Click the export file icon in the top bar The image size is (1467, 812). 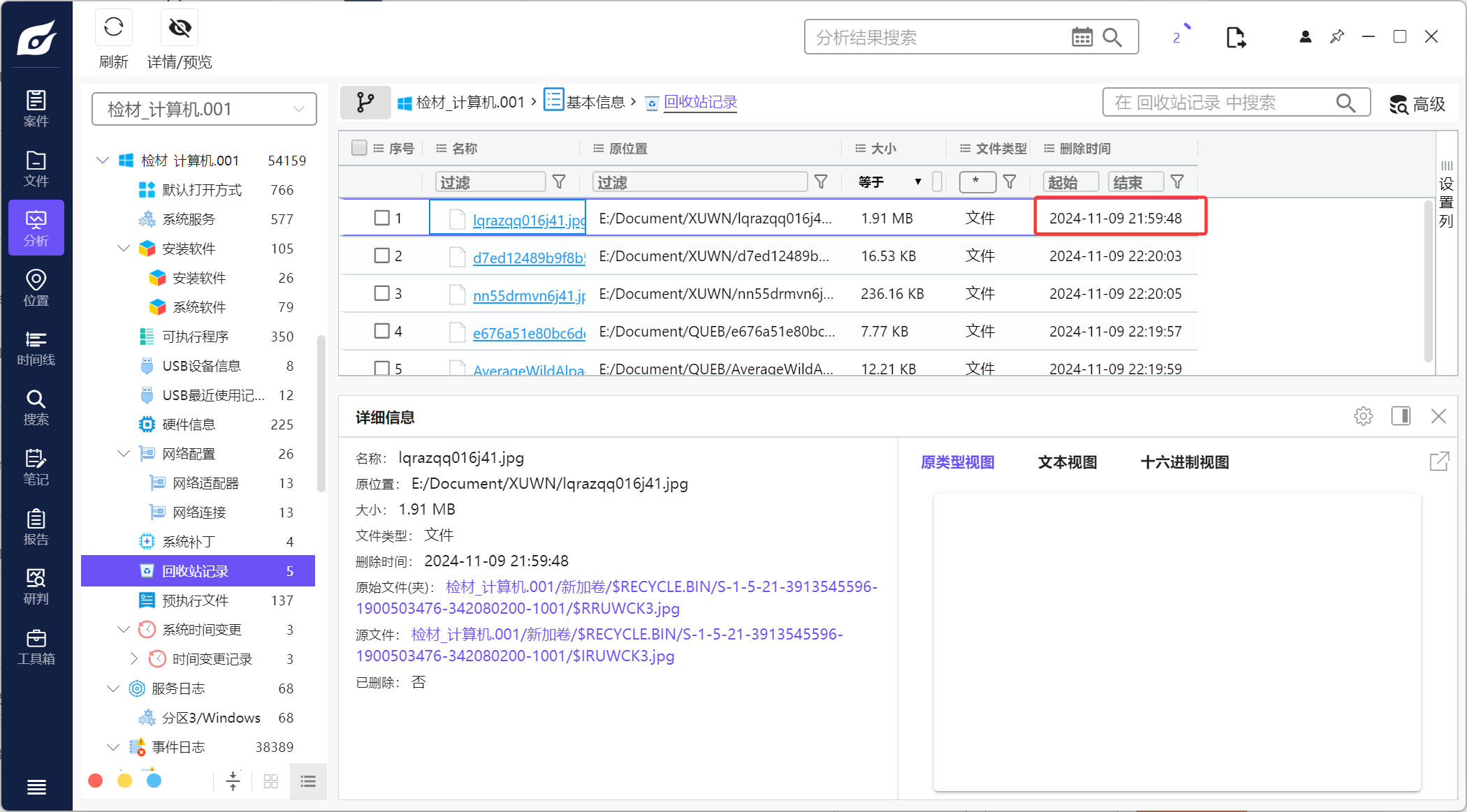pyautogui.click(x=1235, y=37)
